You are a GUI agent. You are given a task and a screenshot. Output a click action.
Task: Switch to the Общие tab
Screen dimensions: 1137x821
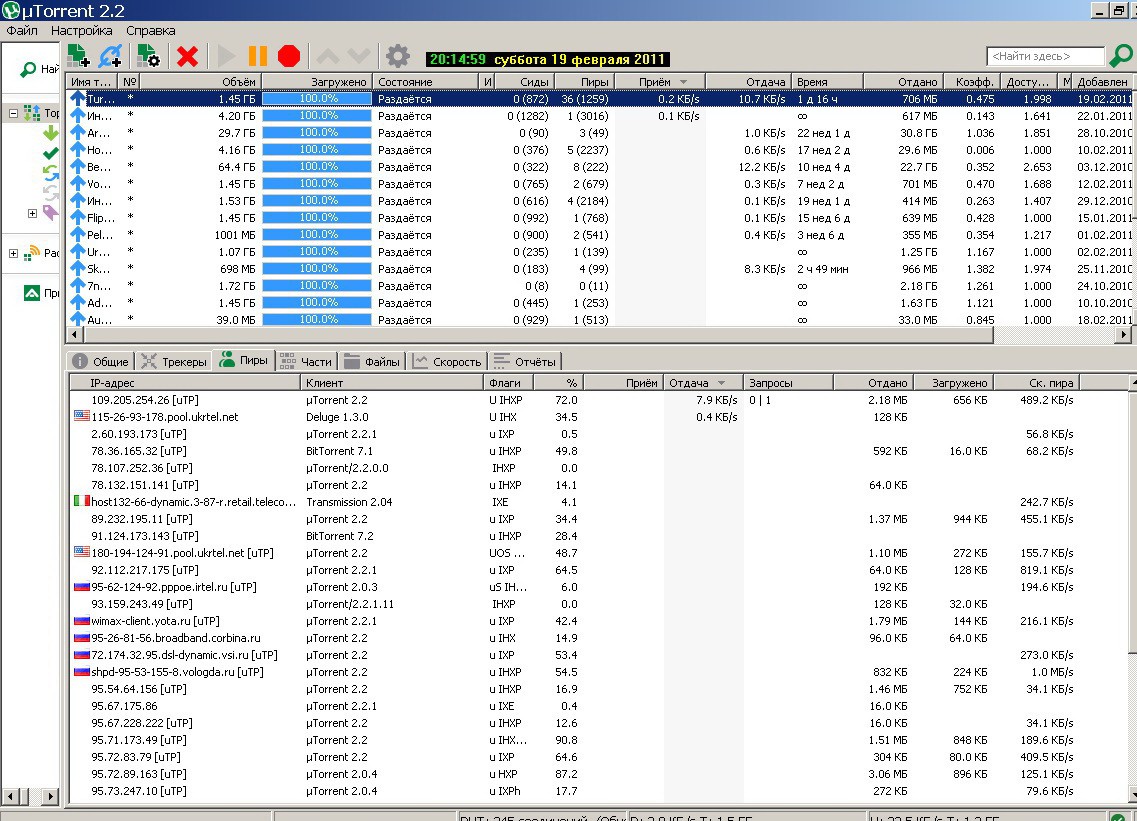pos(101,361)
